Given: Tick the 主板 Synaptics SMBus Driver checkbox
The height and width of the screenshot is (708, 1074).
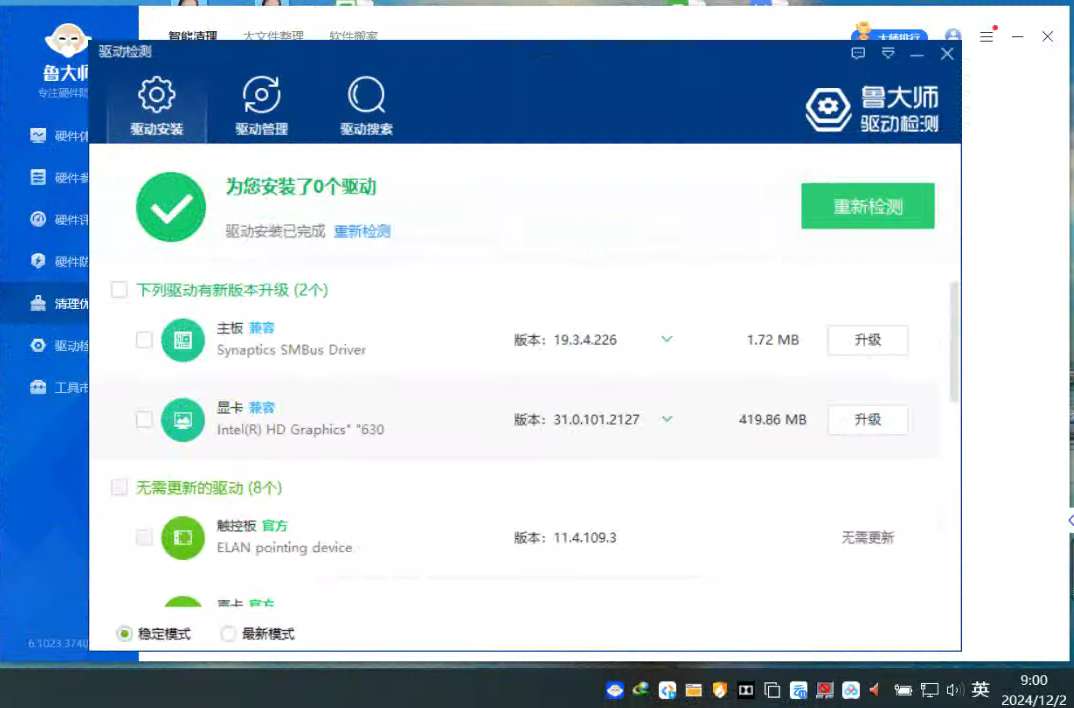Looking at the screenshot, I should tap(144, 340).
